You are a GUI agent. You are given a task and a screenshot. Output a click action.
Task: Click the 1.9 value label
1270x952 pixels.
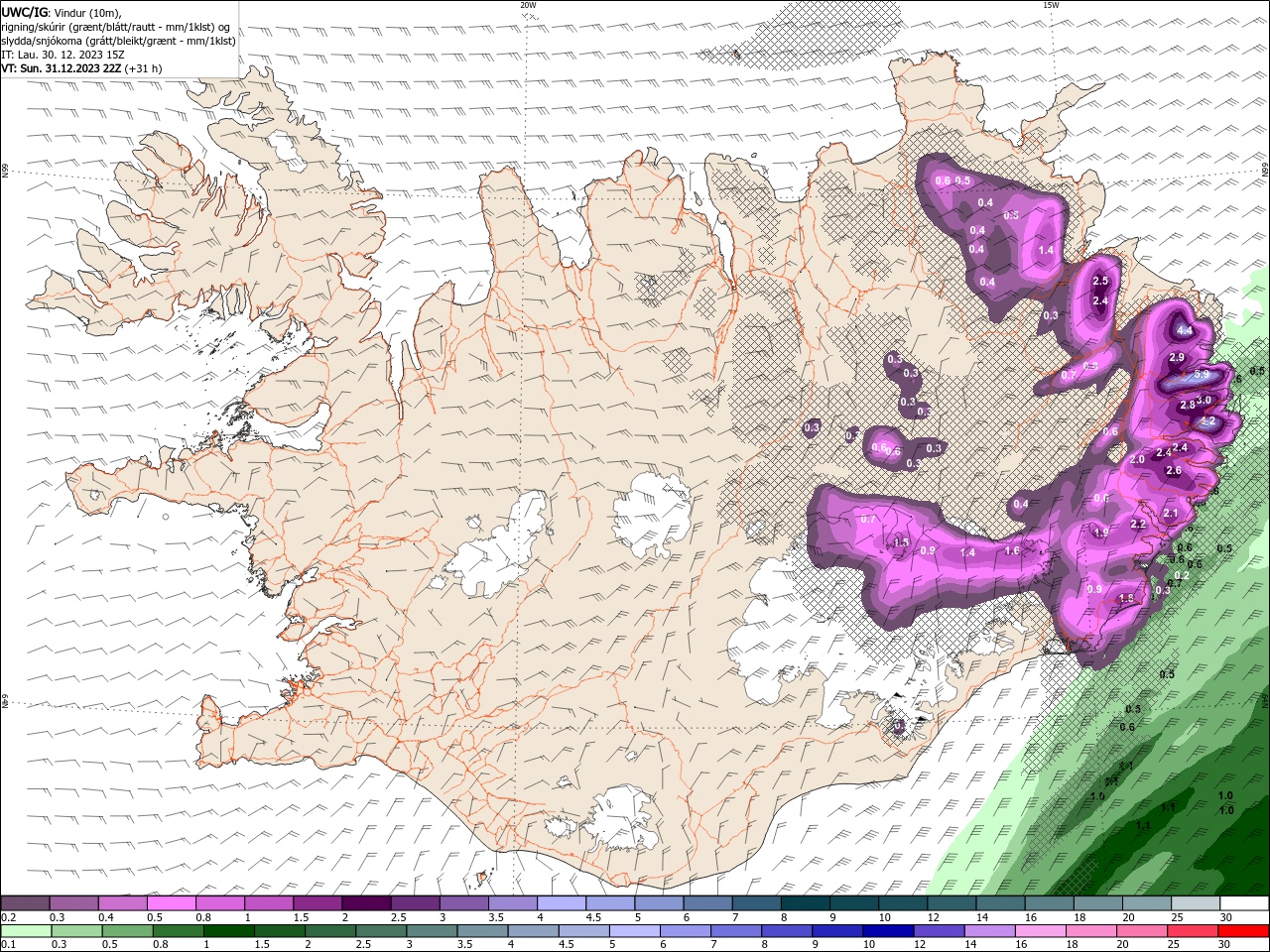[x=1100, y=534]
